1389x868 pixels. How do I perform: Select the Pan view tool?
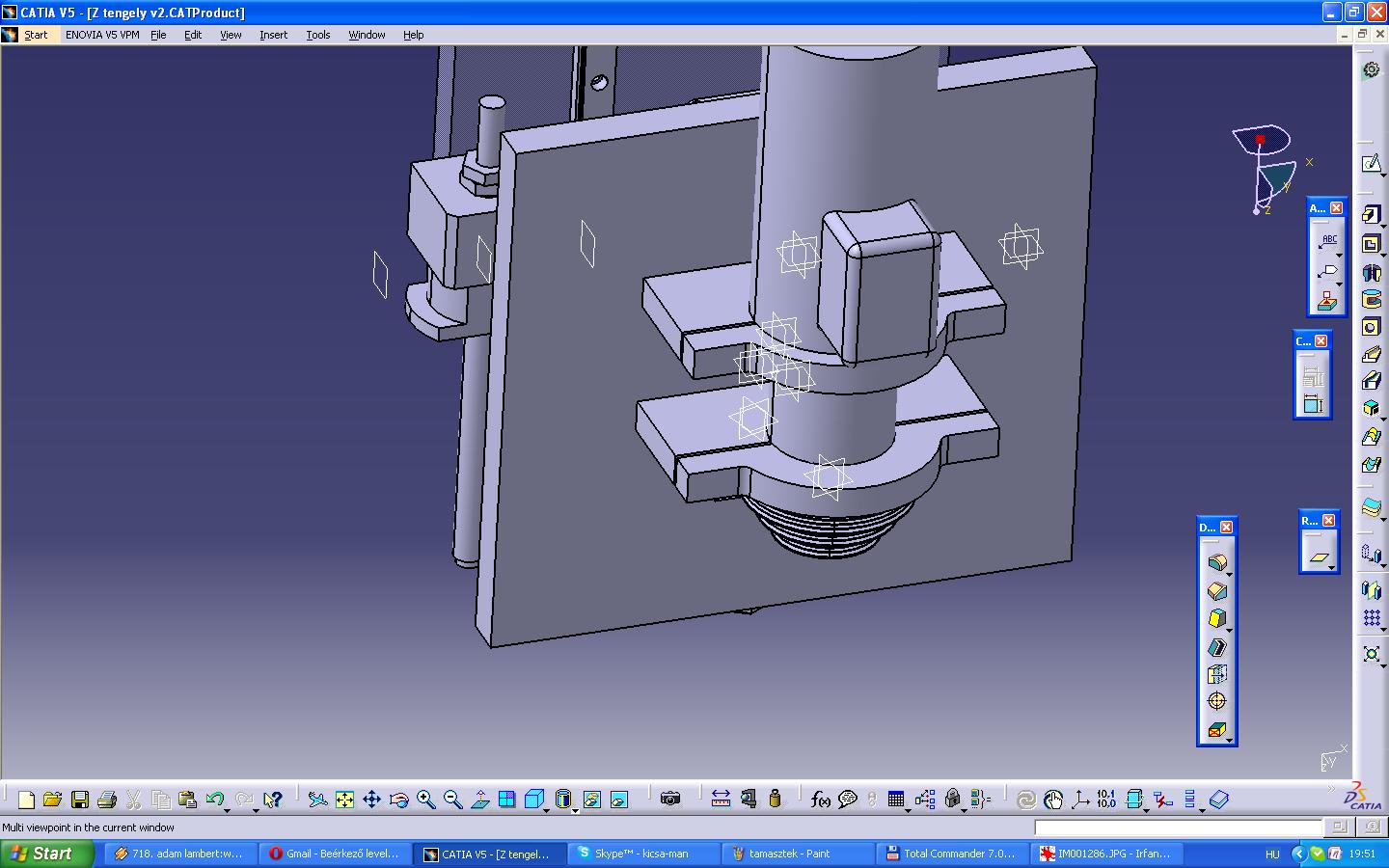[x=371, y=800]
